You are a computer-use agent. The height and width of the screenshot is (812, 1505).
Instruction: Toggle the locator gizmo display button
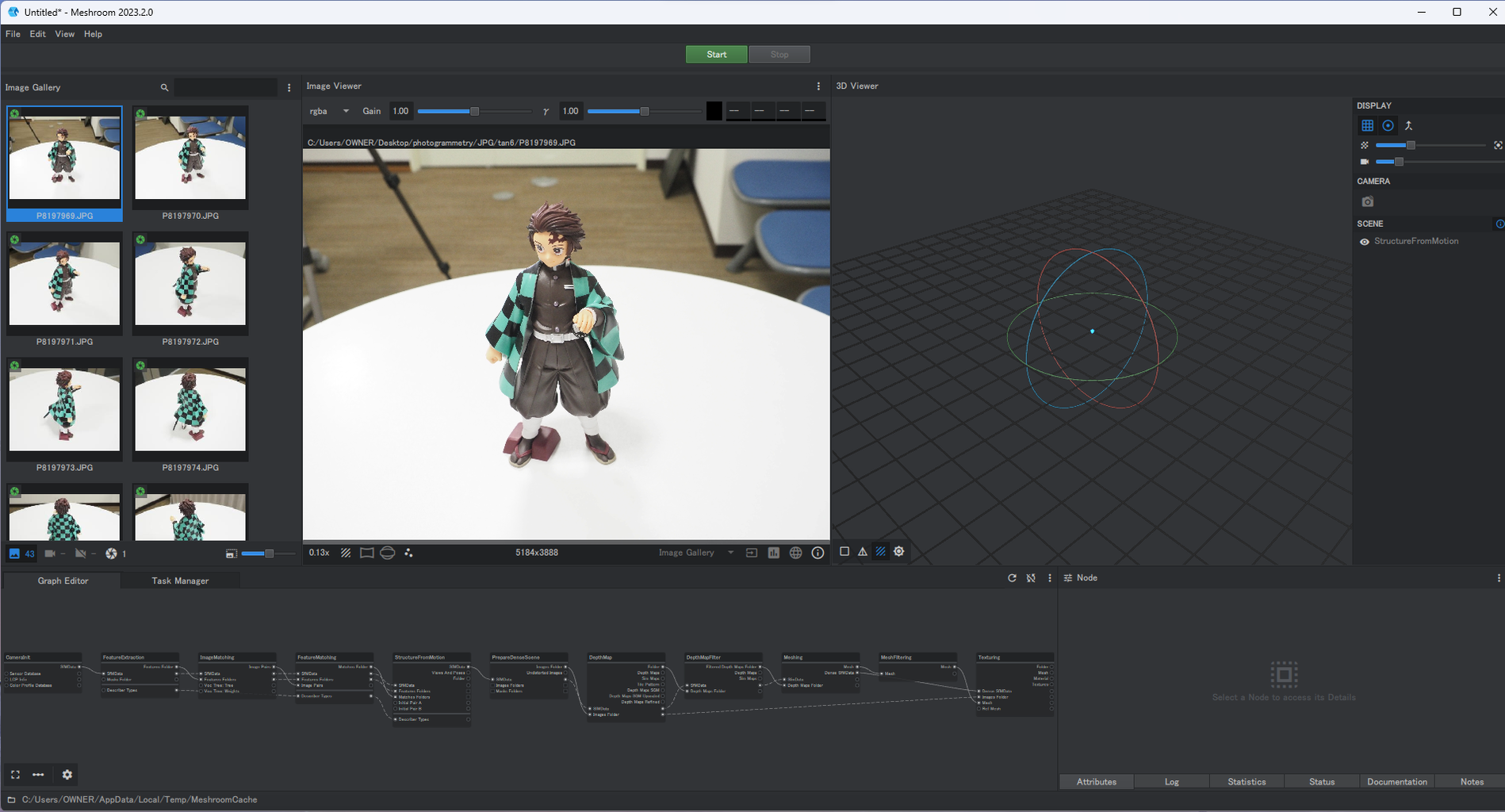1388,125
